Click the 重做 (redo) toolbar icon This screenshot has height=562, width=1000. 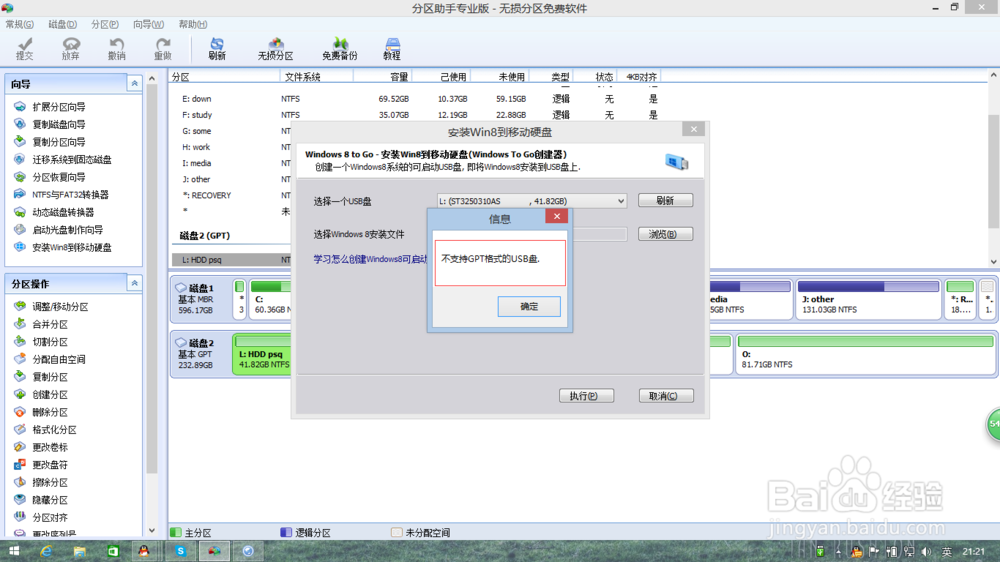(x=163, y=48)
